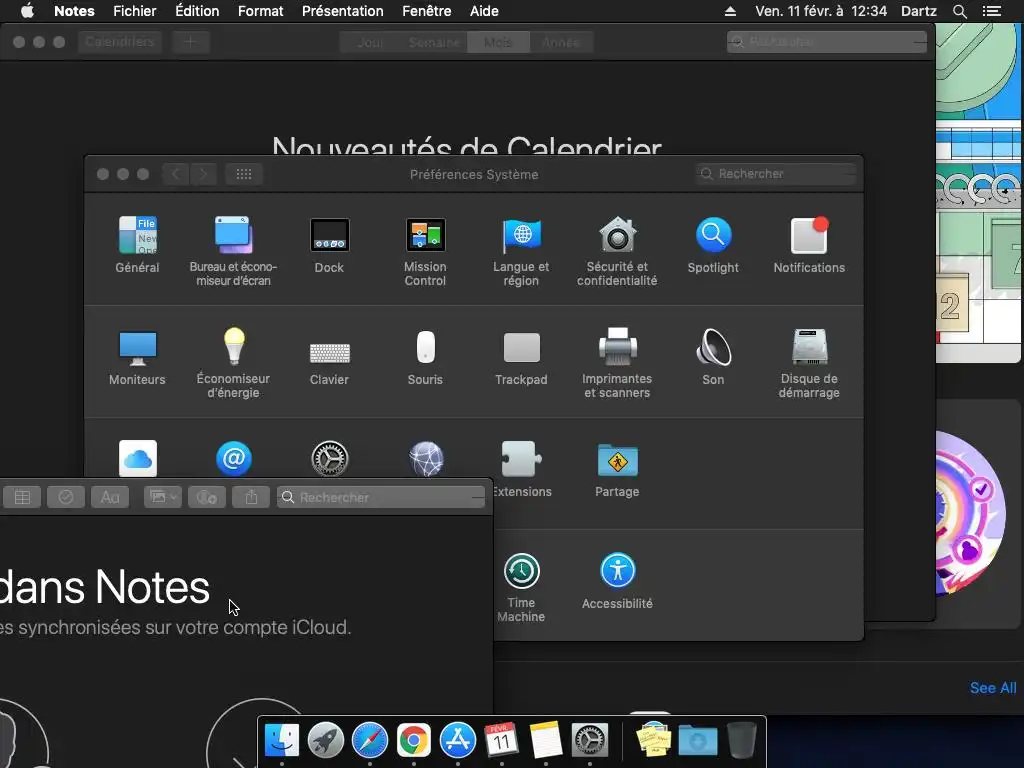Open the Network globe preference icon
The height and width of the screenshot is (768, 1024).
pyautogui.click(x=426, y=458)
